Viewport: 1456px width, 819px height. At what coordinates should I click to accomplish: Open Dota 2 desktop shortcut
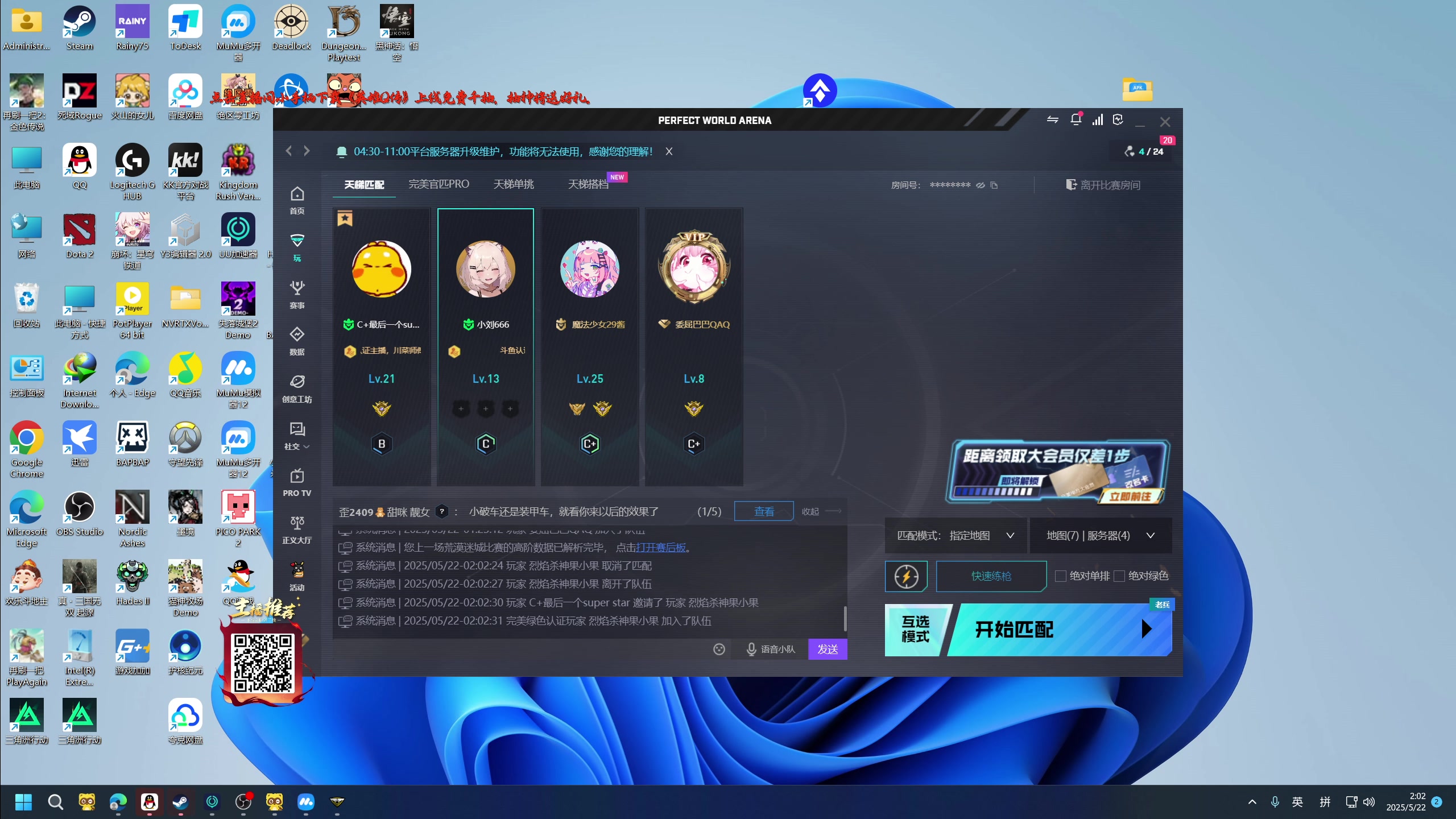[80, 237]
